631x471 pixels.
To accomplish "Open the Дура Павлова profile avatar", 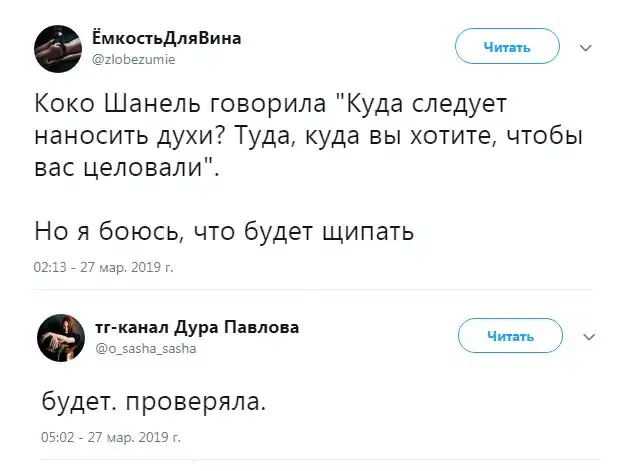I will pyautogui.click(x=62, y=338).
